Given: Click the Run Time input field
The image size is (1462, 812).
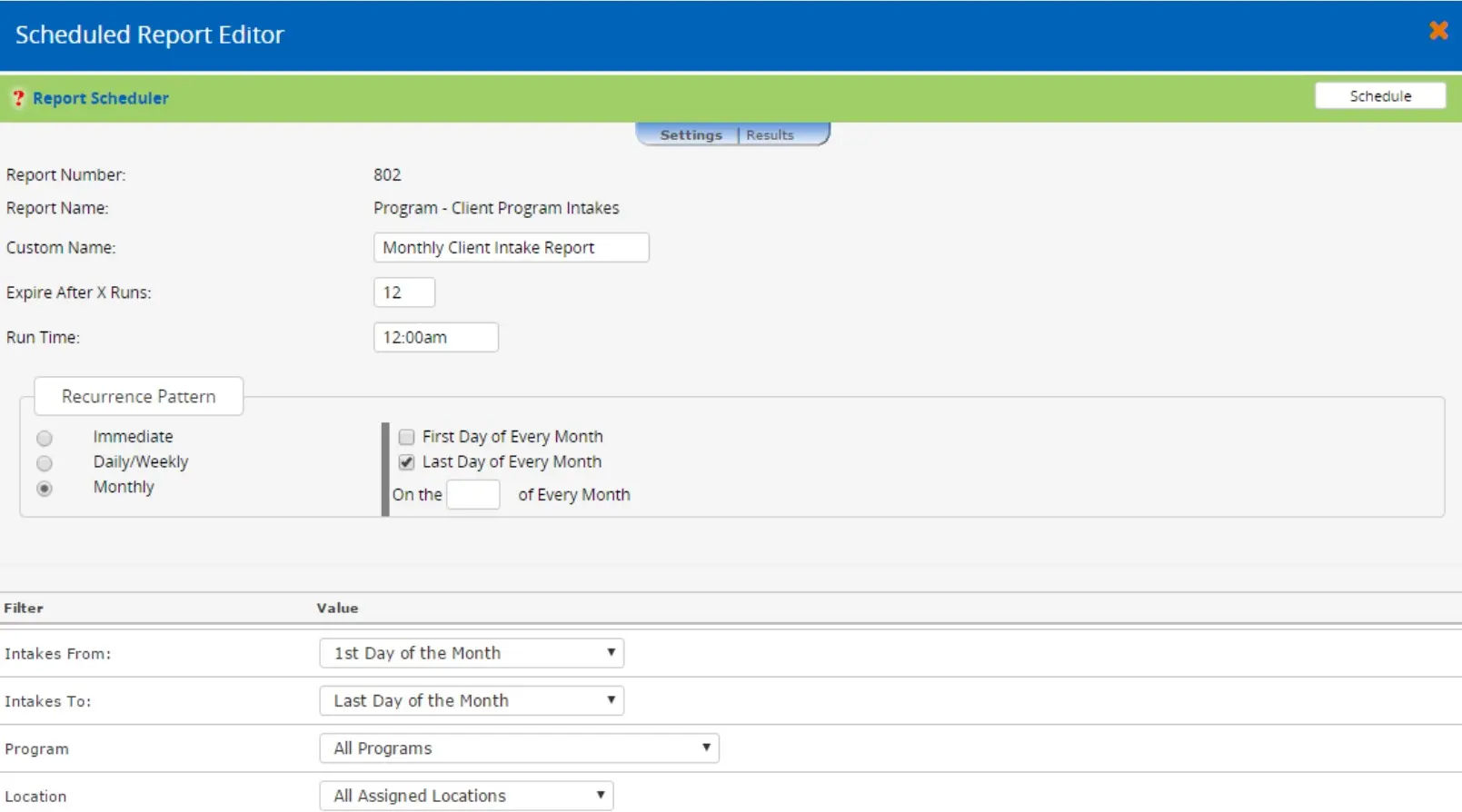Looking at the screenshot, I should 436,337.
